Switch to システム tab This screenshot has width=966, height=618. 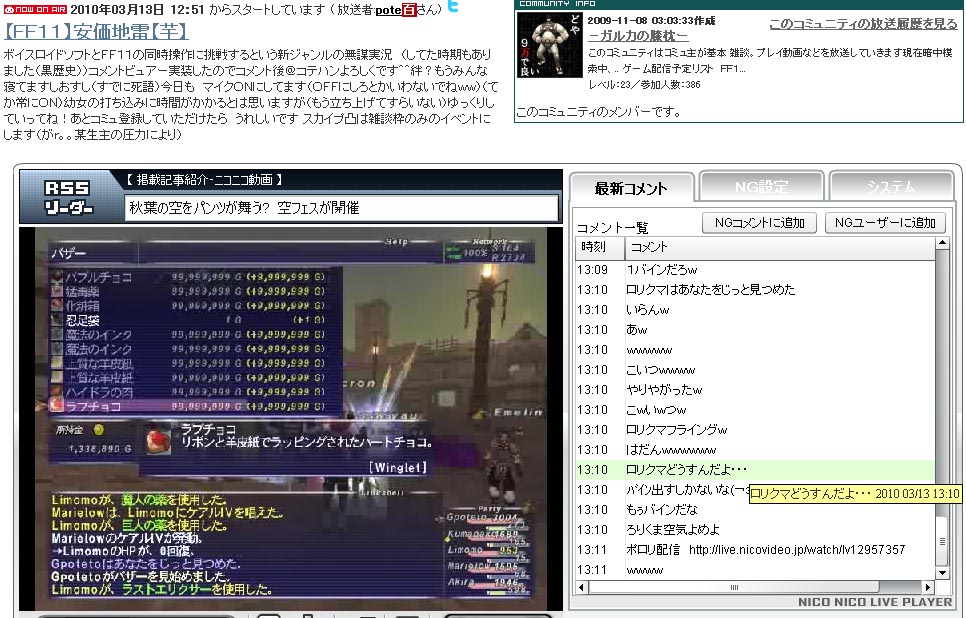[x=891, y=186]
